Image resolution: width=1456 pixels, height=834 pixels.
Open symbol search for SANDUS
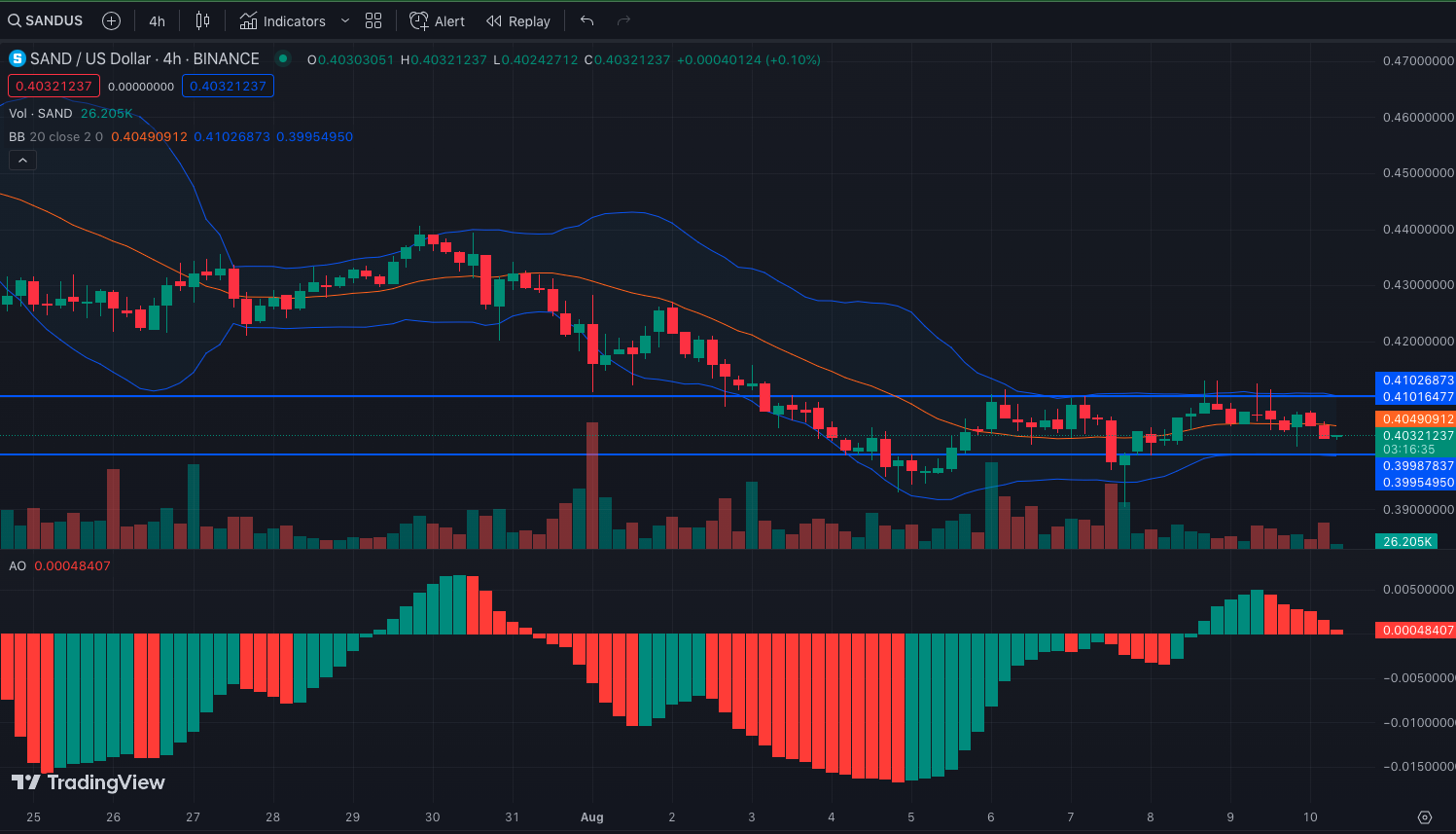(46, 20)
